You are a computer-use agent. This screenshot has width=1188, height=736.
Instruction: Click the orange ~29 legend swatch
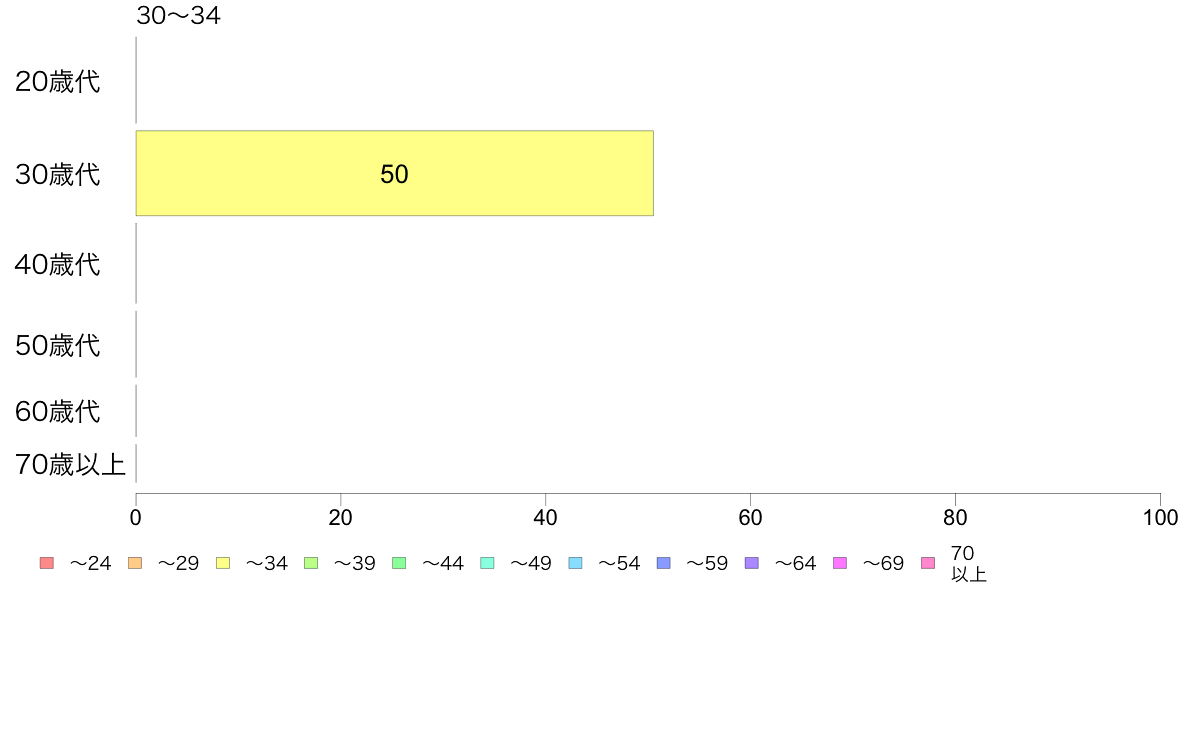pos(135,563)
